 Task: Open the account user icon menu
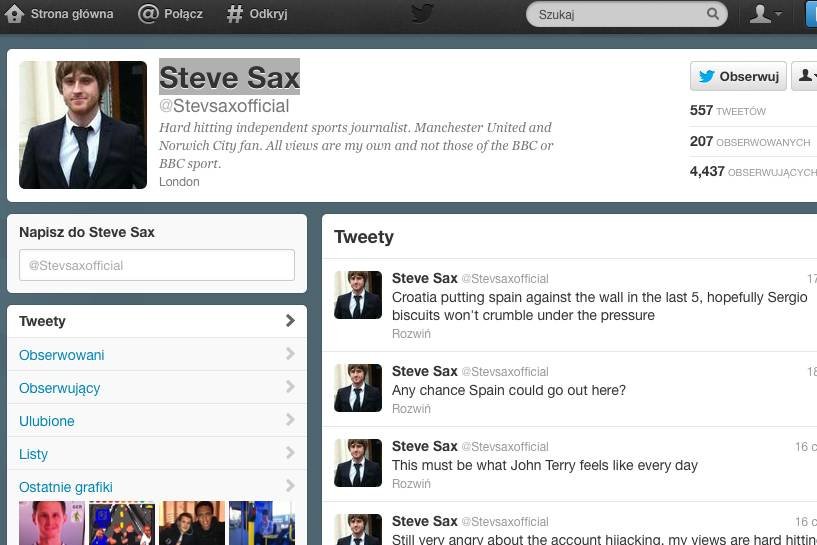pos(765,14)
